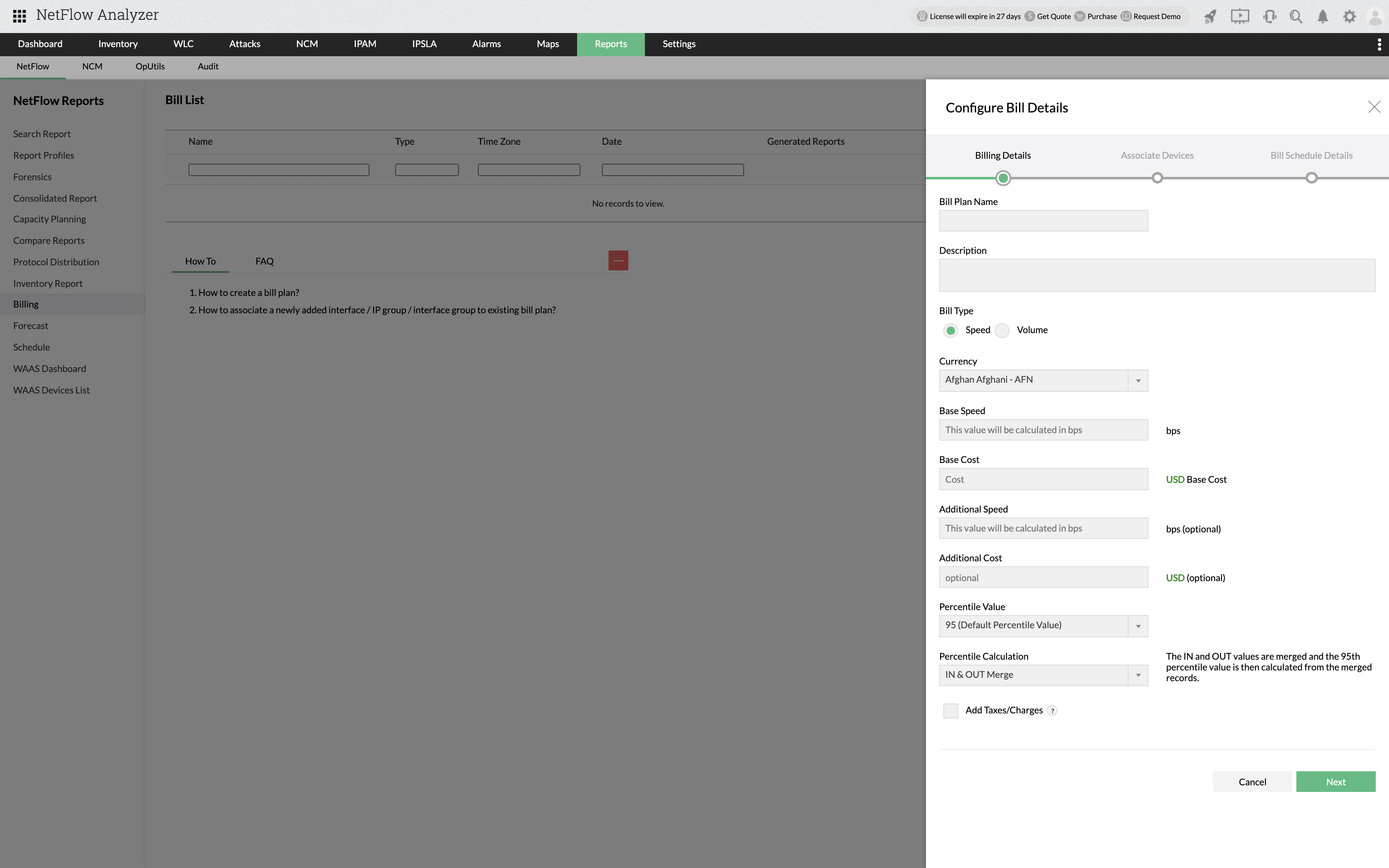Open the apps grid menu icon

pyautogui.click(x=19, y=16)
